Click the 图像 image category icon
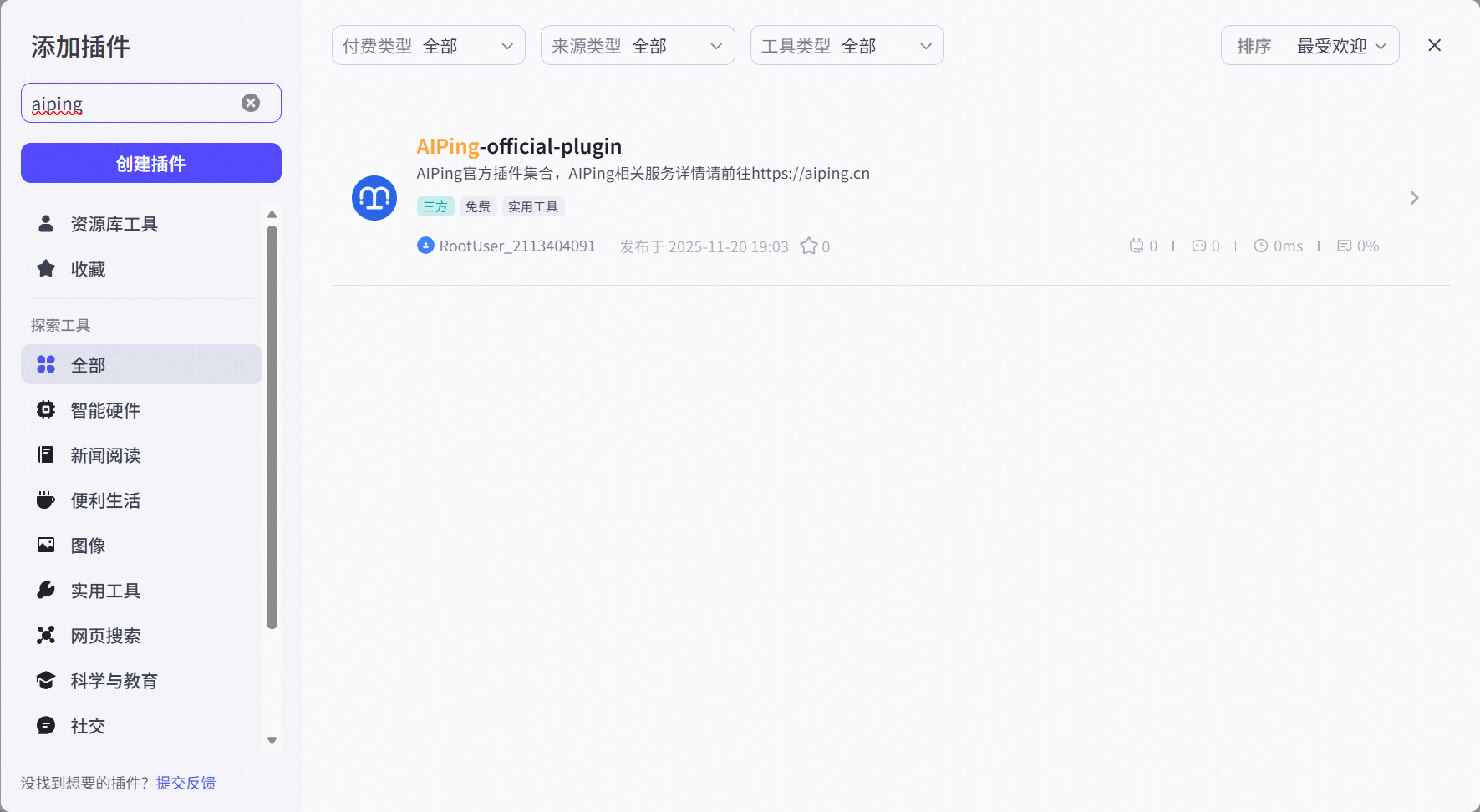 click(x=46, y=545)
